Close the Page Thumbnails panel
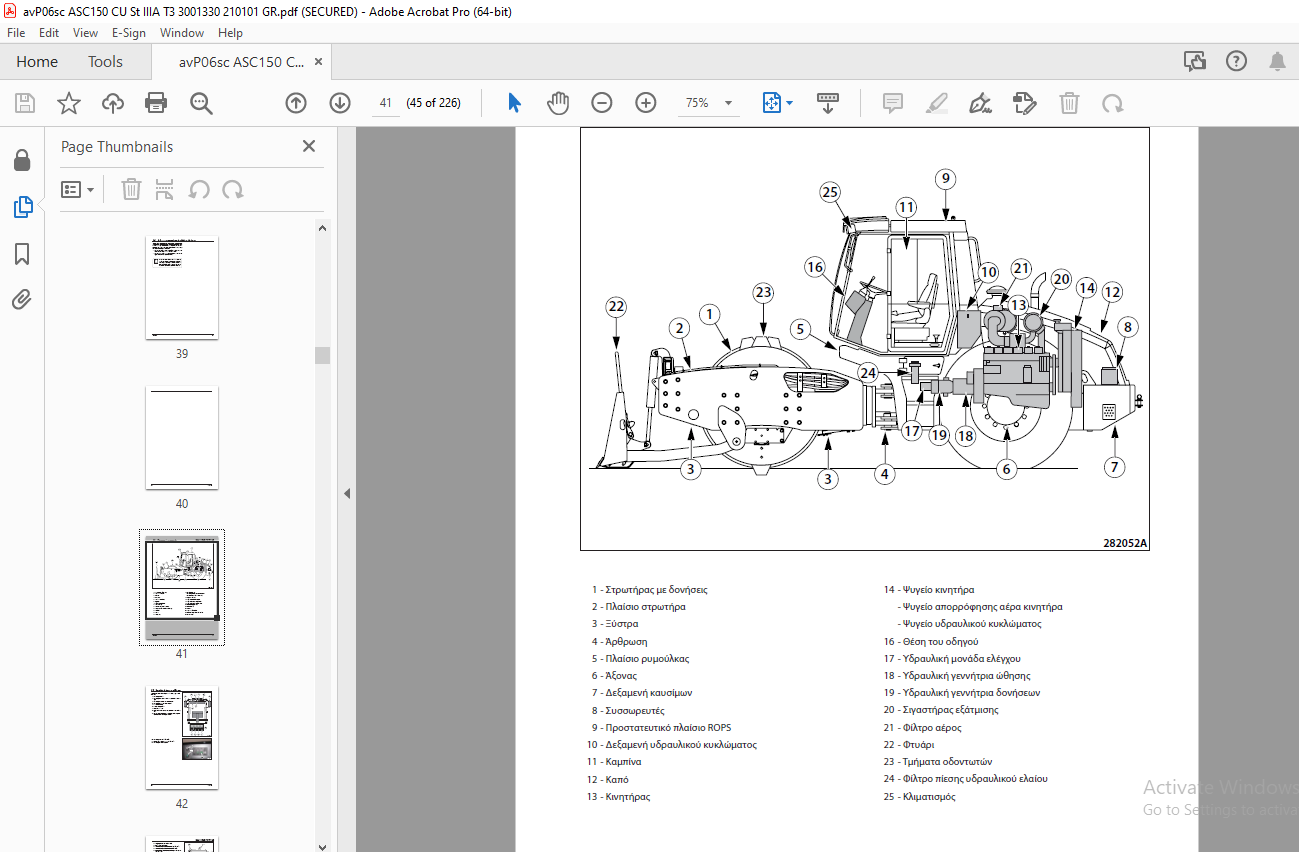The height and width of the screenshot is (852, 1299). click(309, 146)
